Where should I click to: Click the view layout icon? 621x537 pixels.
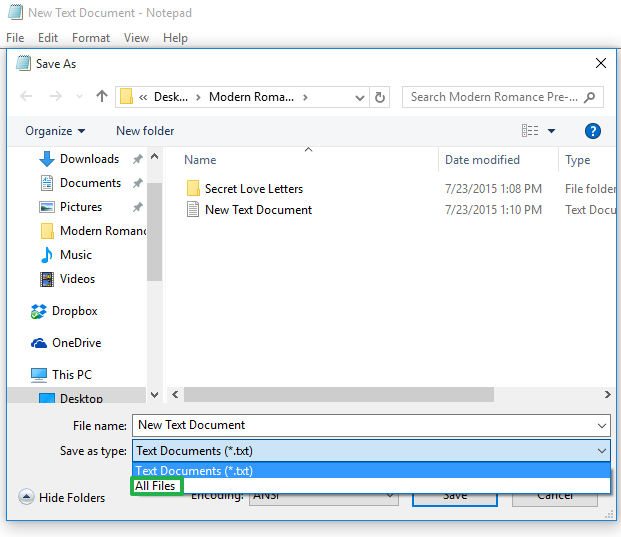[530, 131]
